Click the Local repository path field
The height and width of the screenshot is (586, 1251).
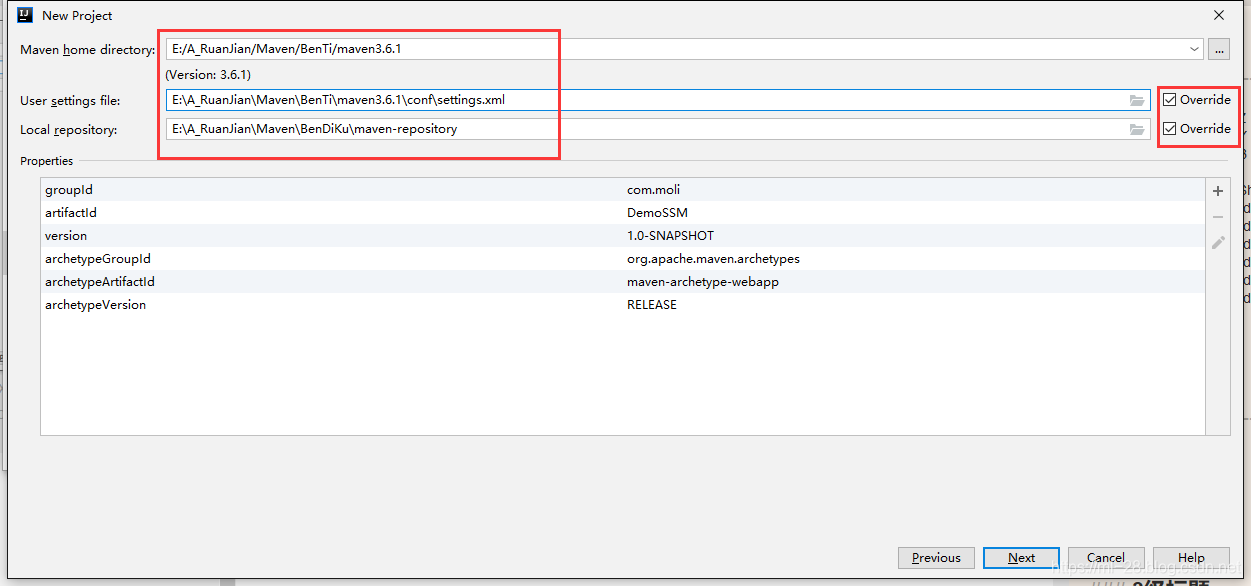coord(658,129)
